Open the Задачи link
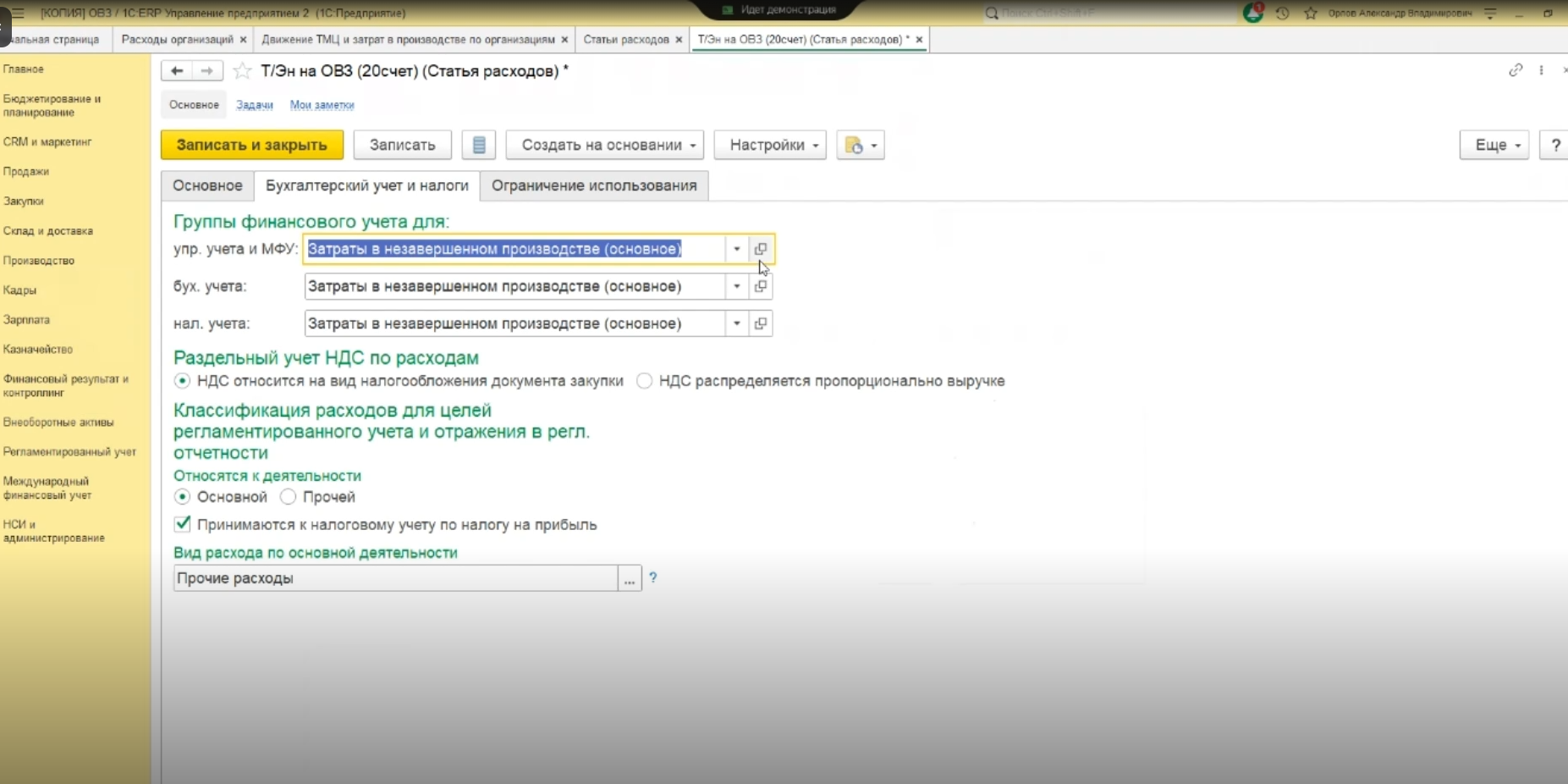This screenshot has height=784, width=1568. (255, 105)
